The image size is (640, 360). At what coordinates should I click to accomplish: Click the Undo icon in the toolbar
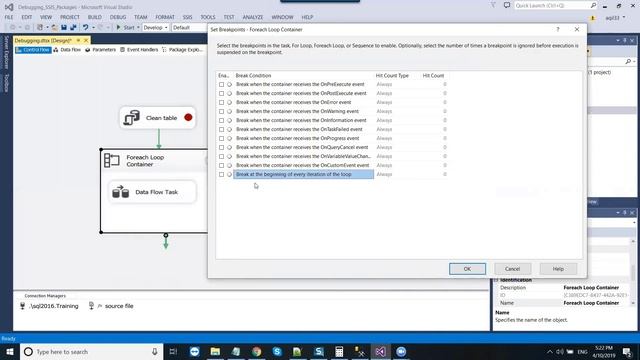point(85,27)
